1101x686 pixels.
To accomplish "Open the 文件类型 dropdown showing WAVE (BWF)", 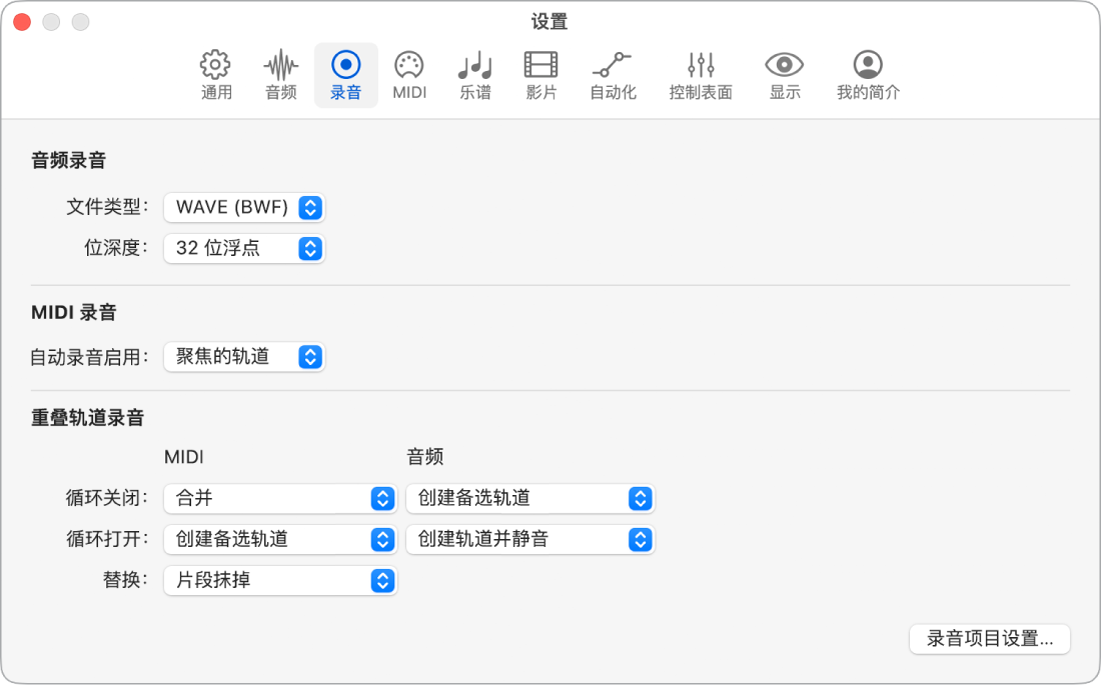I will coord(244,208).
